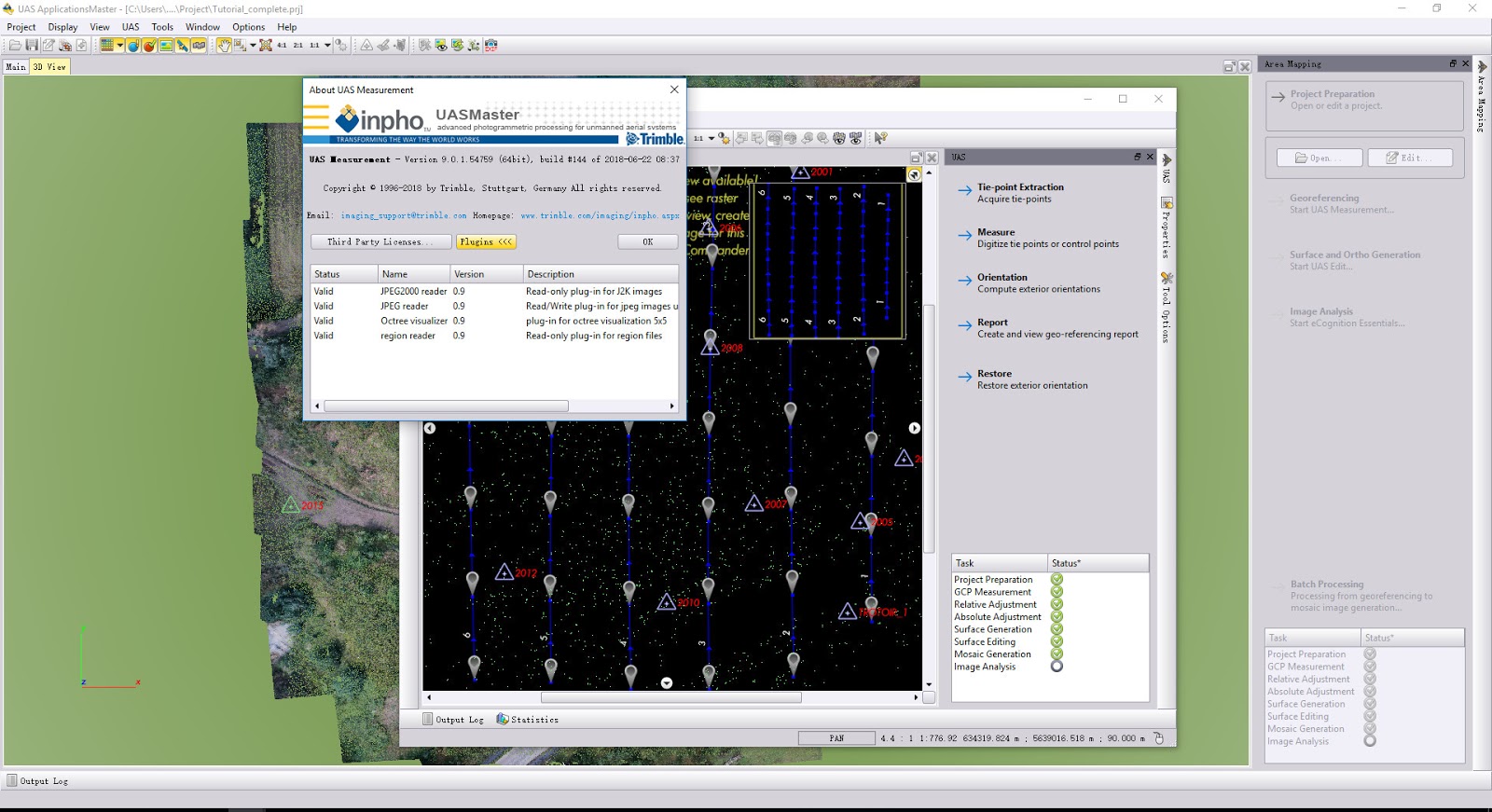Click the Open... button in Area Mapping
1492x812 pixels.
tap(1319, 158)
